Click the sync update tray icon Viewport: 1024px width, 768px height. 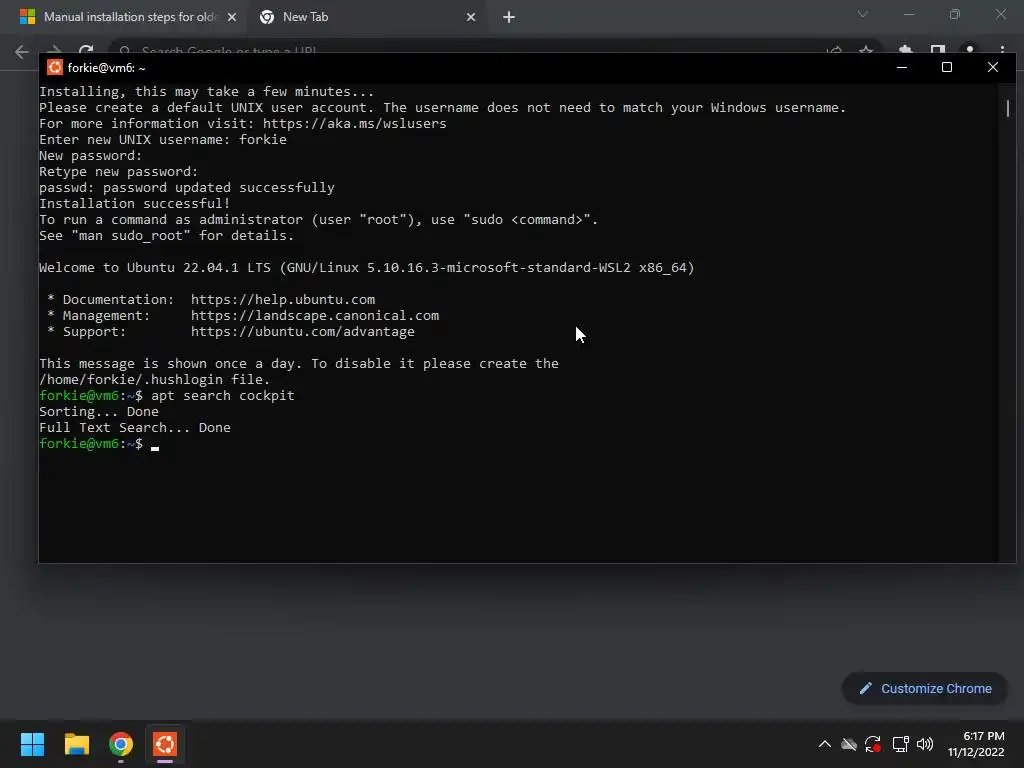(x=873, y=744)
